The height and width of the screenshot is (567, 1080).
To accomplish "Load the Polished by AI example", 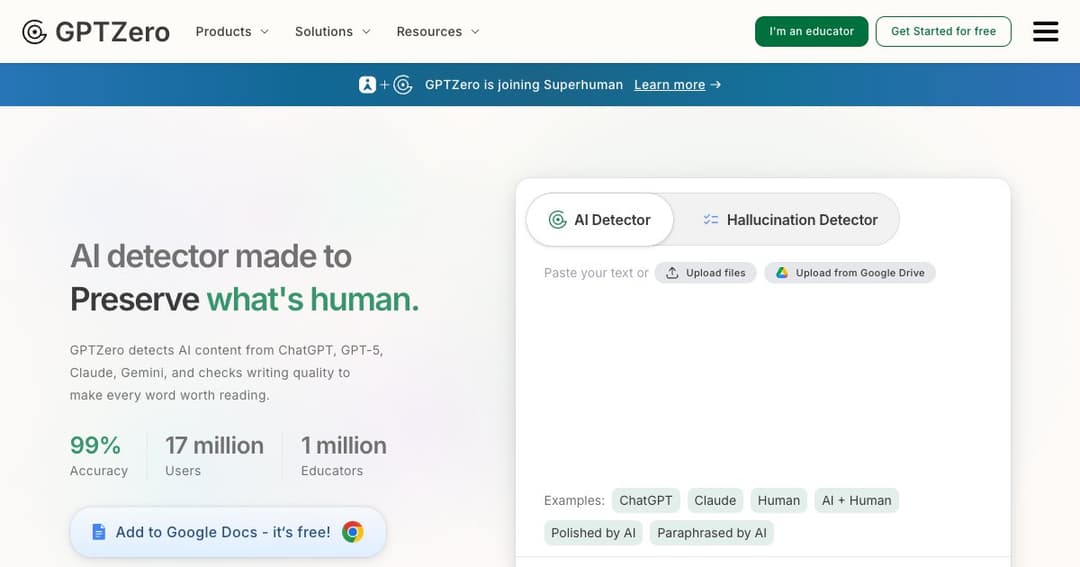I will click(x=593, y=533).
